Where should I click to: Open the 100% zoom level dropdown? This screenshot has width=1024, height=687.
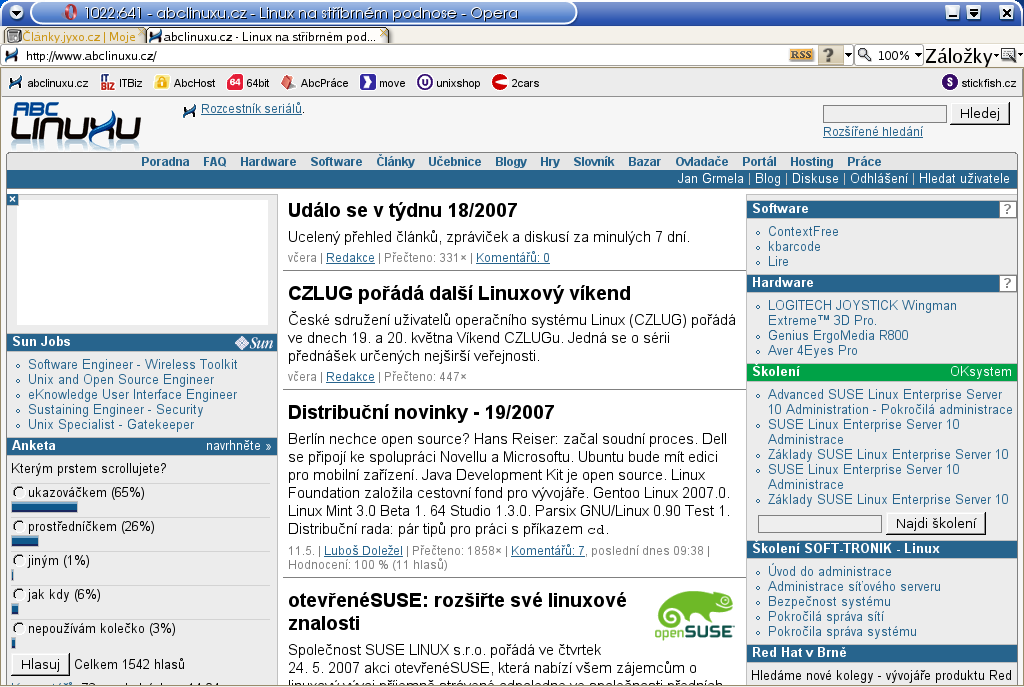point(918,55)
